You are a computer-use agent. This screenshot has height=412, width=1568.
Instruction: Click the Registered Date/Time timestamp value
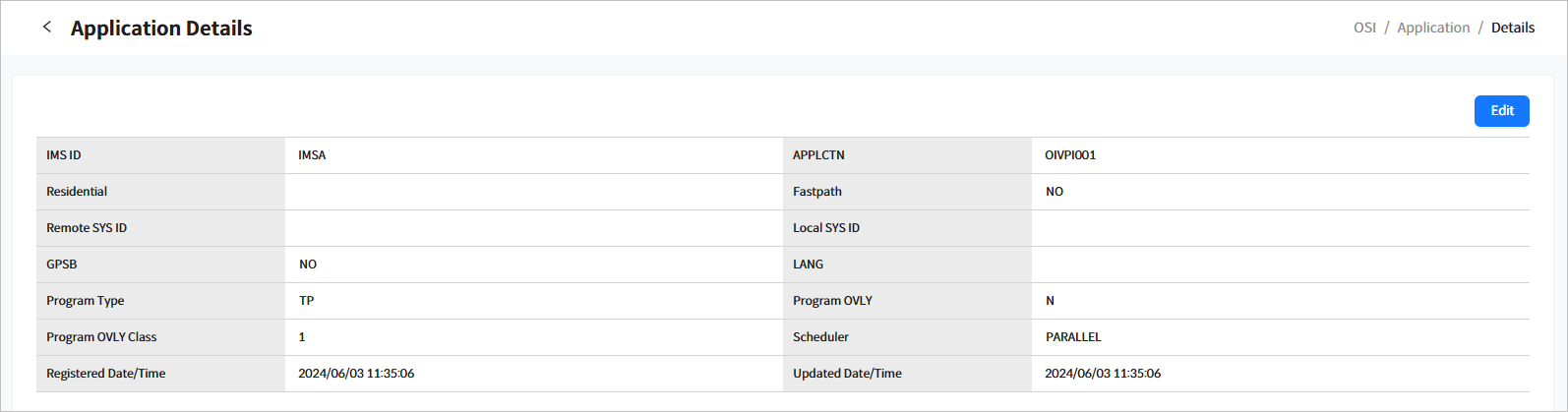[x=356, y=374]
